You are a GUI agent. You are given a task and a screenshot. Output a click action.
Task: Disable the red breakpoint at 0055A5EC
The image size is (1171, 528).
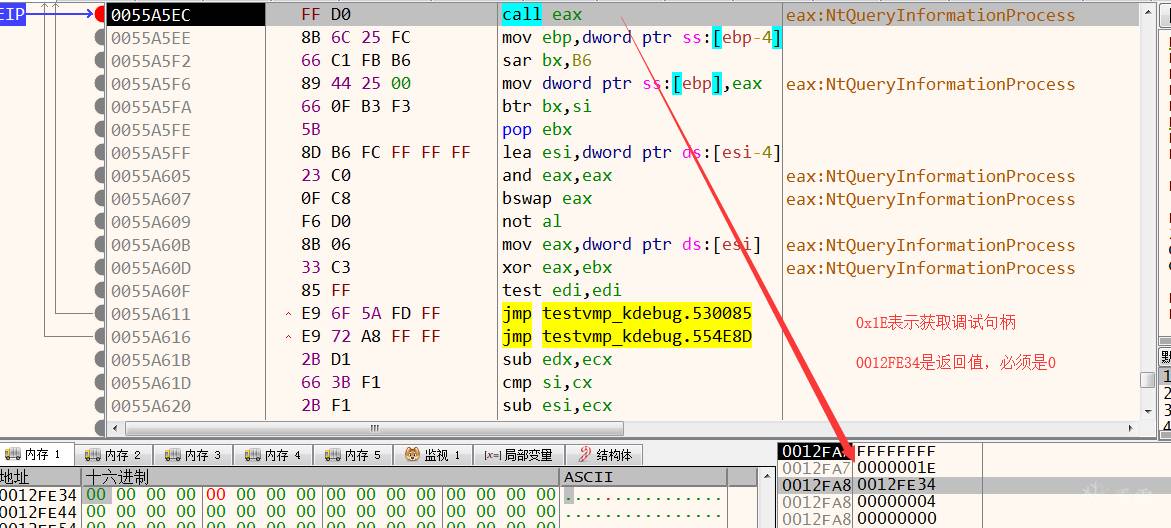point(100,14)
